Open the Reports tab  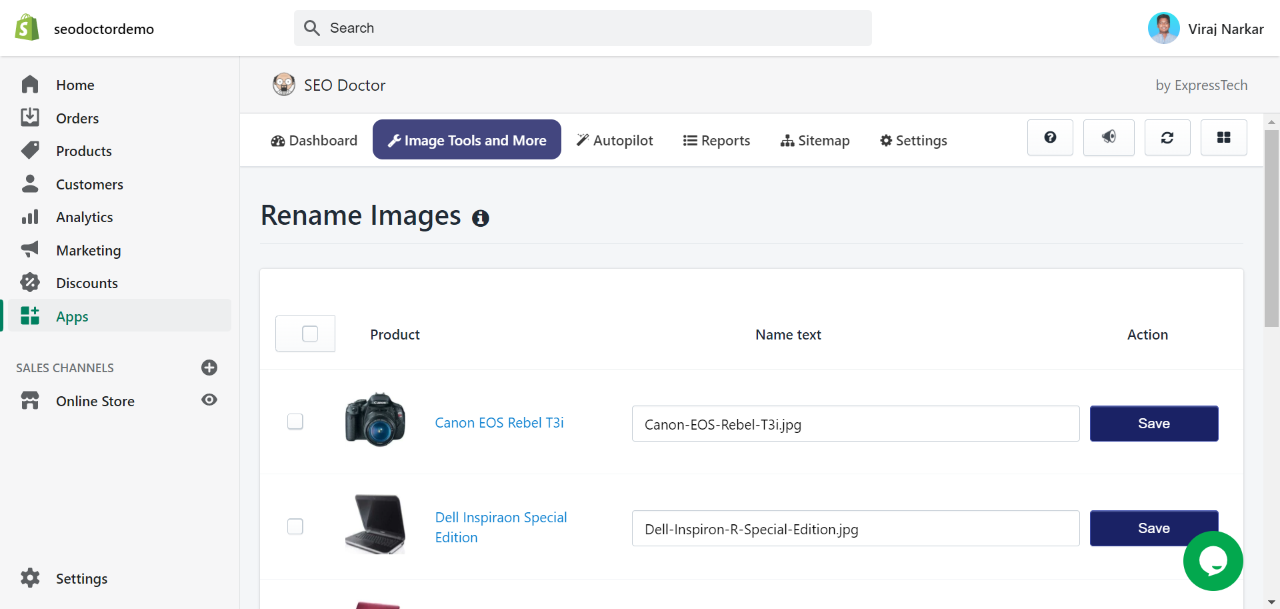coord(716,140)
